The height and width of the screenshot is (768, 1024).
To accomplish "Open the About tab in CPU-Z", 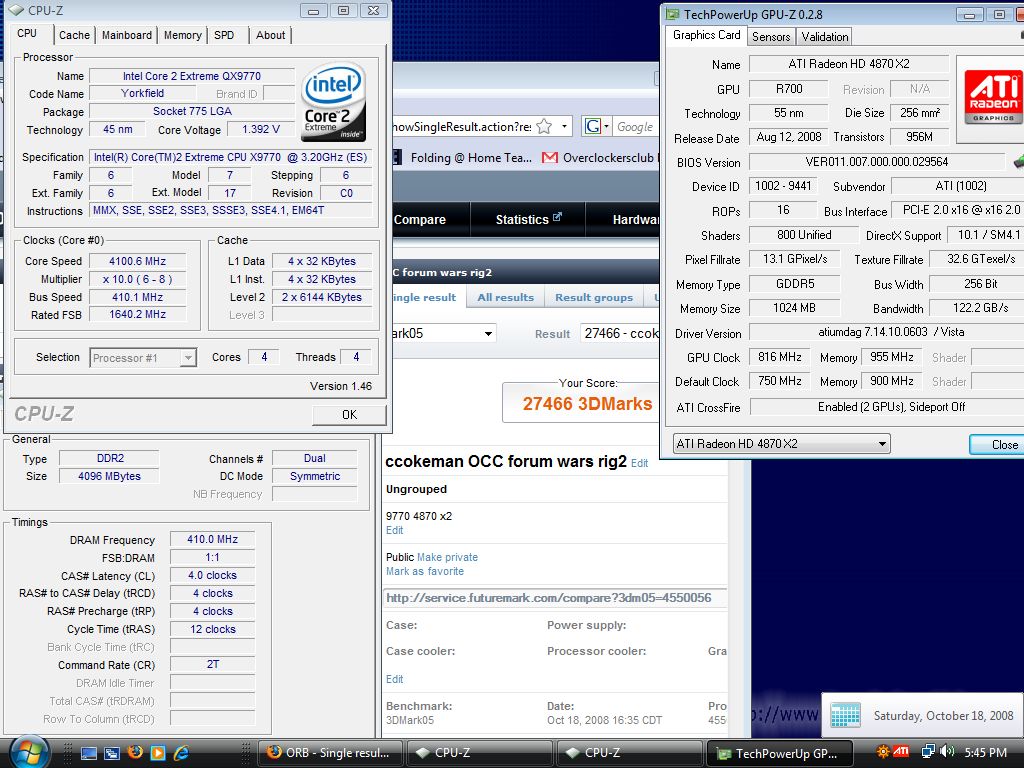I will [x=270, y=35].
